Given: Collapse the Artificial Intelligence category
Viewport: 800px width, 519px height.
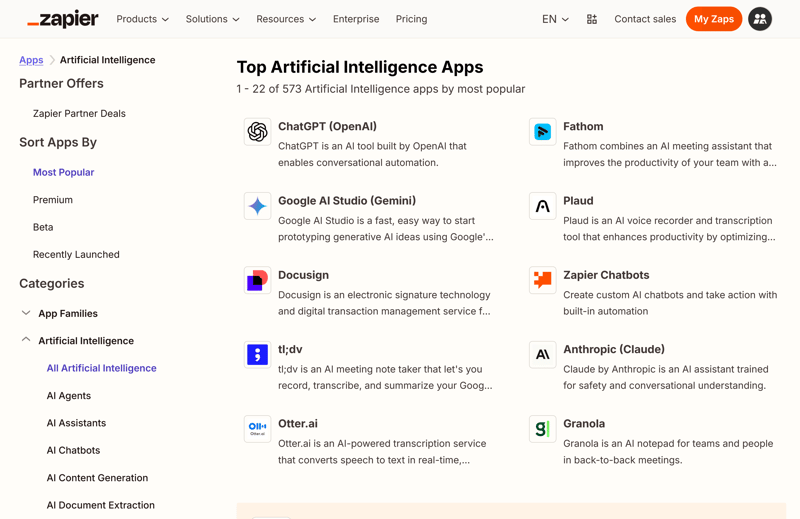Looking at the screenshot, I should [x=26, y=341].
